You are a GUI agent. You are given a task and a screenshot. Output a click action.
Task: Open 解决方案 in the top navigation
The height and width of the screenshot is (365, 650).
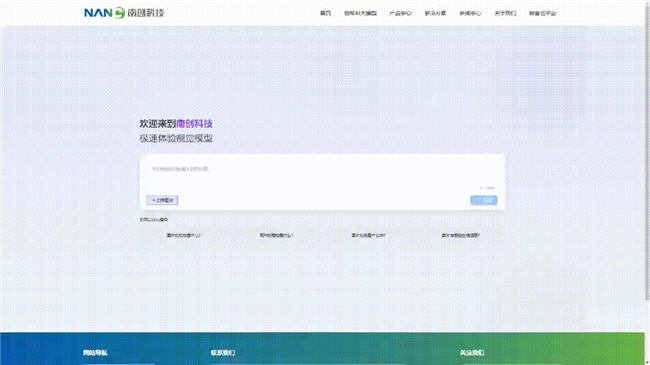(x=435, y=13)
